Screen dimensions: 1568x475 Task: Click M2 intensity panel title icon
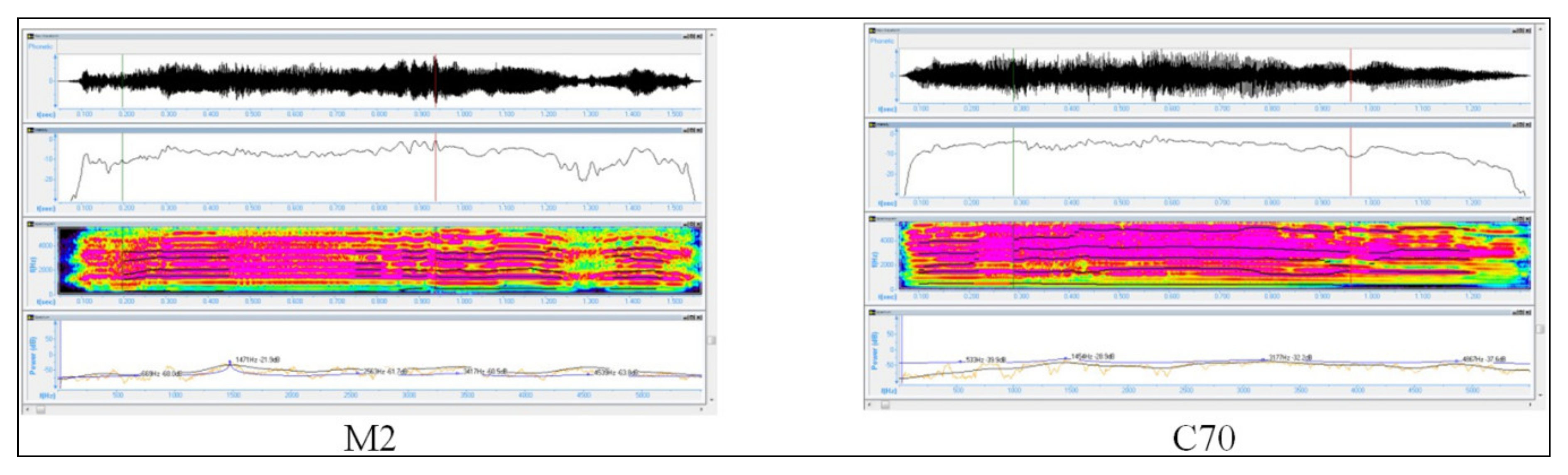[31, 130]
